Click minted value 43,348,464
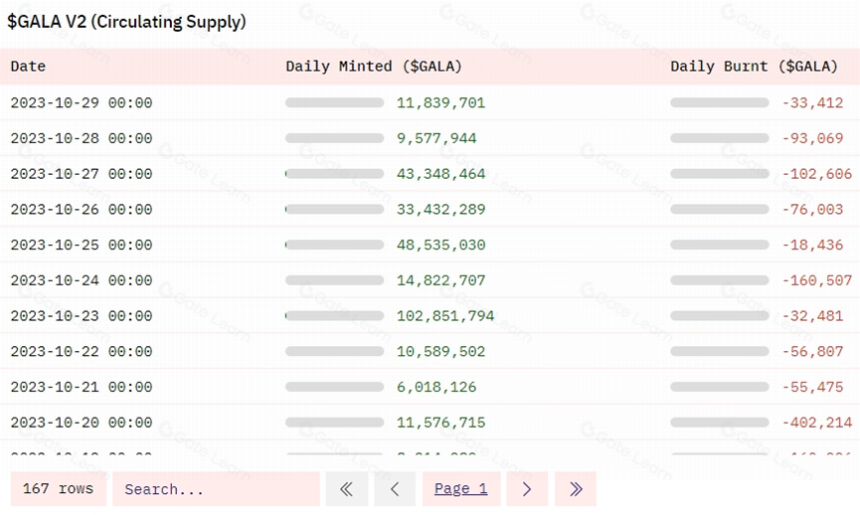Image resolution: width=860 pixels, height=515 pixels. coord(441,174)
